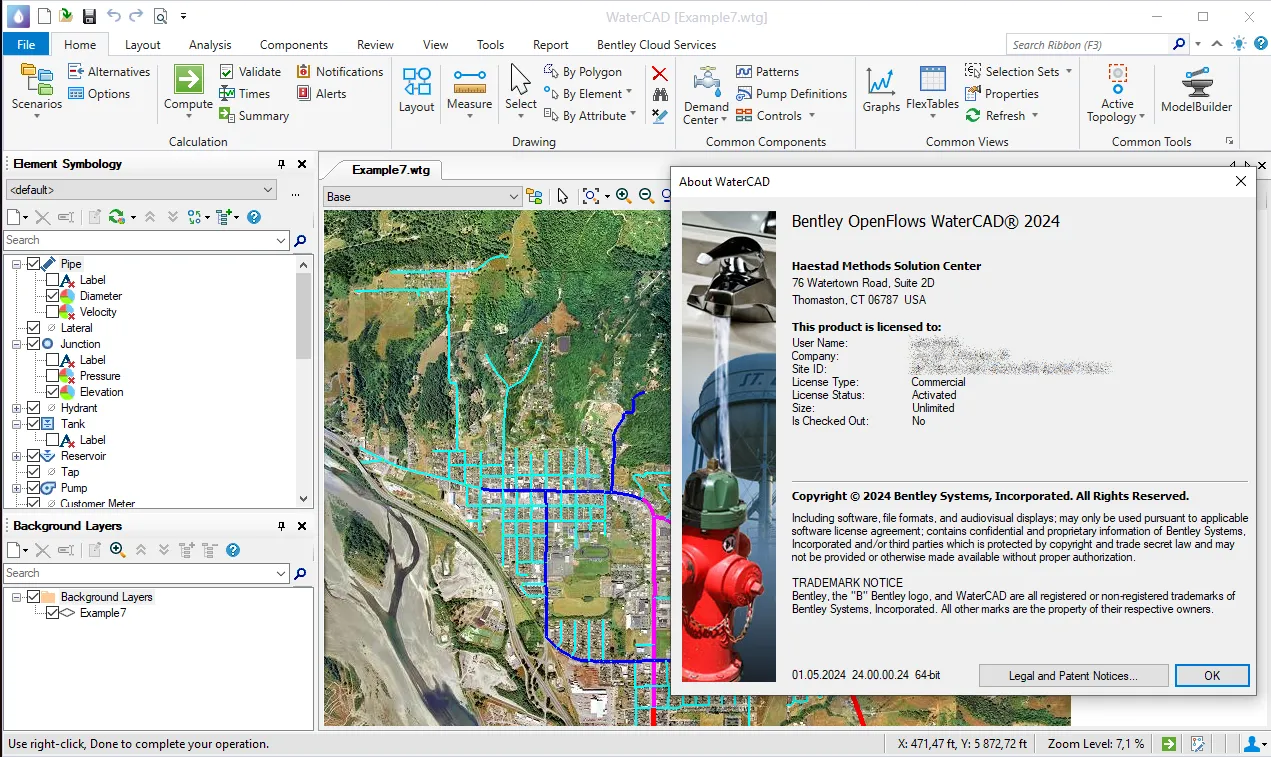This screenshot has width=1271, height=757.
Task: Open the Times browser
Action: click(245, 94)
